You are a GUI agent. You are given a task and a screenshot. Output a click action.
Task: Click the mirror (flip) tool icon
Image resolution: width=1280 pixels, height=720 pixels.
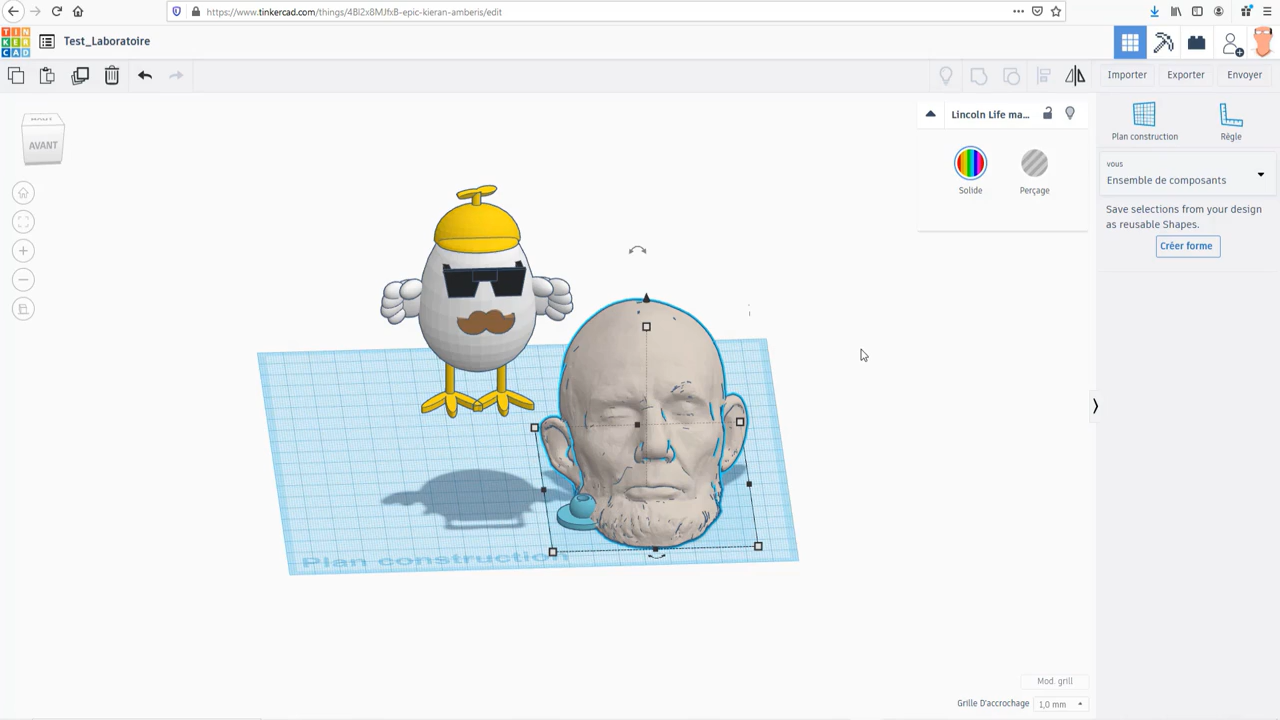[x=1075, y=75]
